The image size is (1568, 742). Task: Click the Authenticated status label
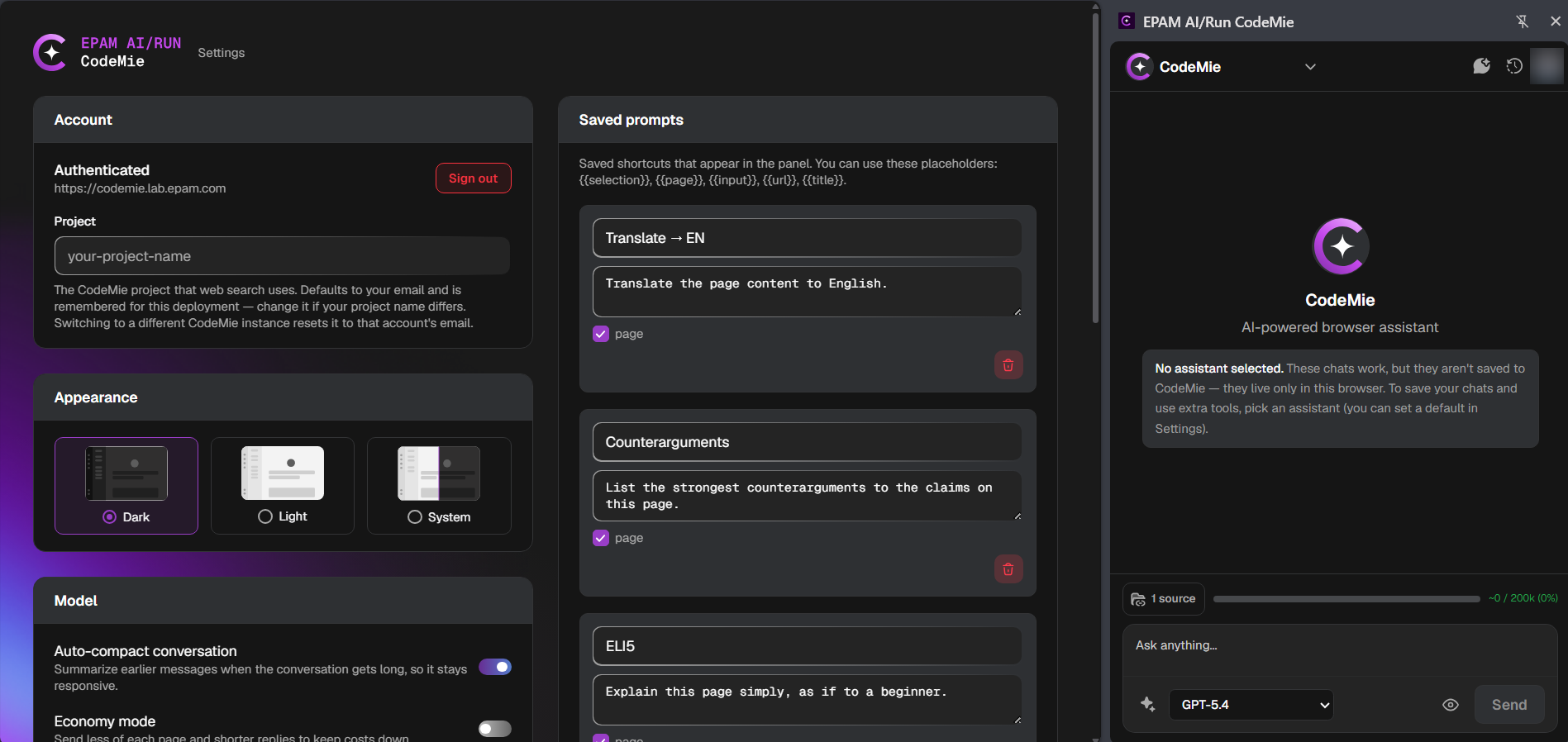[x=102, y=170]
